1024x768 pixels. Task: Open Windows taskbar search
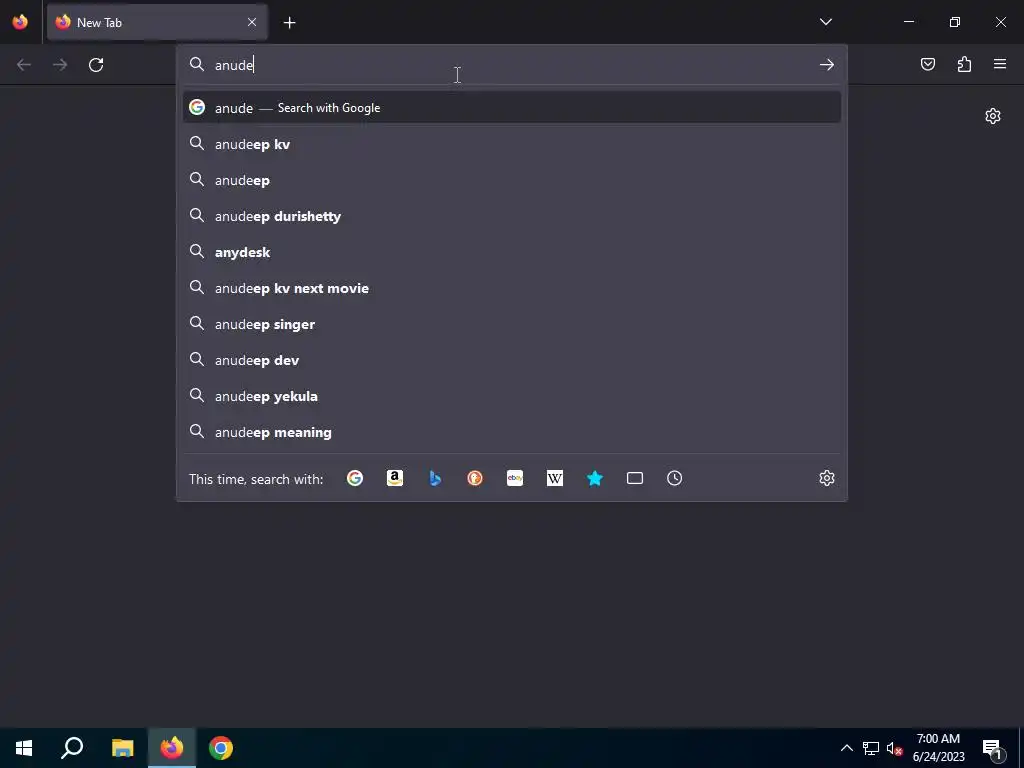point(72,748)
